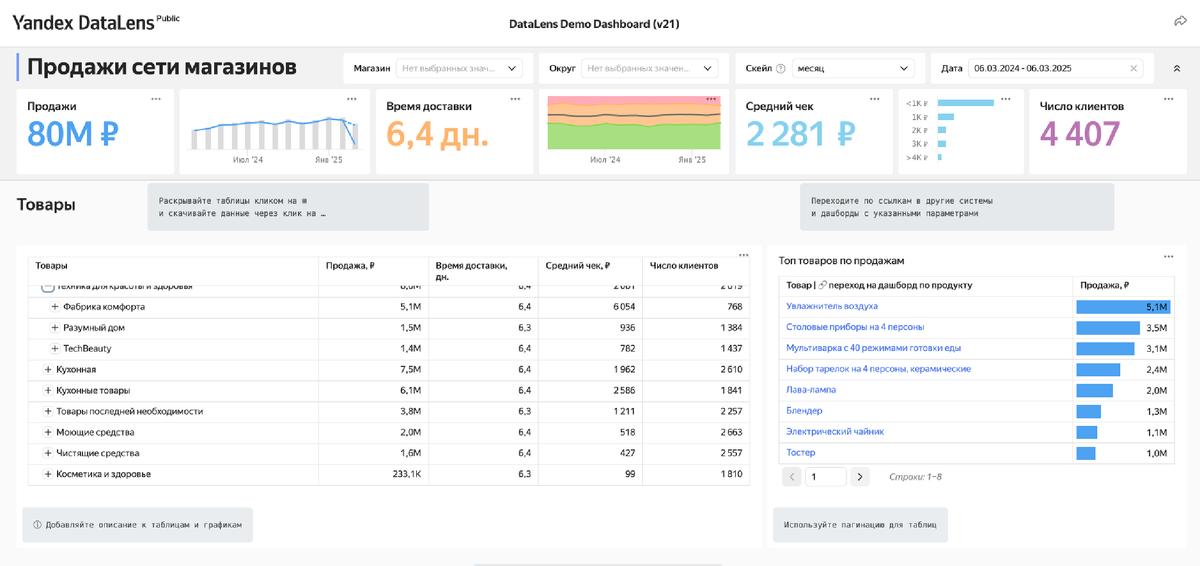Open the Блендер product link
1200x566 pixels.
(x=804, y=411)
